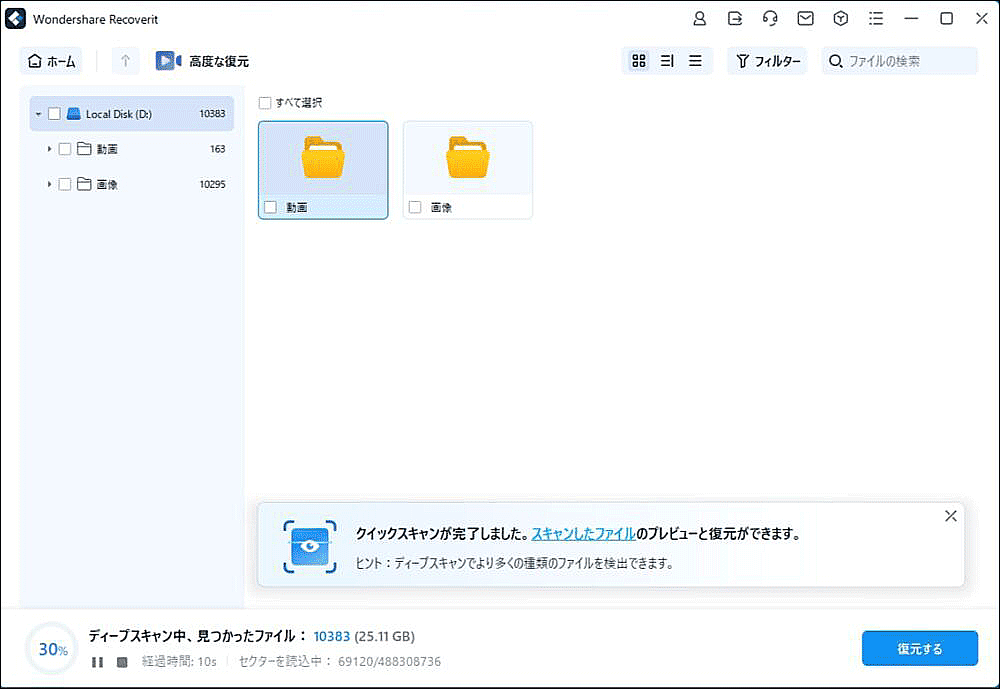Select the Local Disk (D:) checkbox
1000x689 pixels.
tap(54, 114)
